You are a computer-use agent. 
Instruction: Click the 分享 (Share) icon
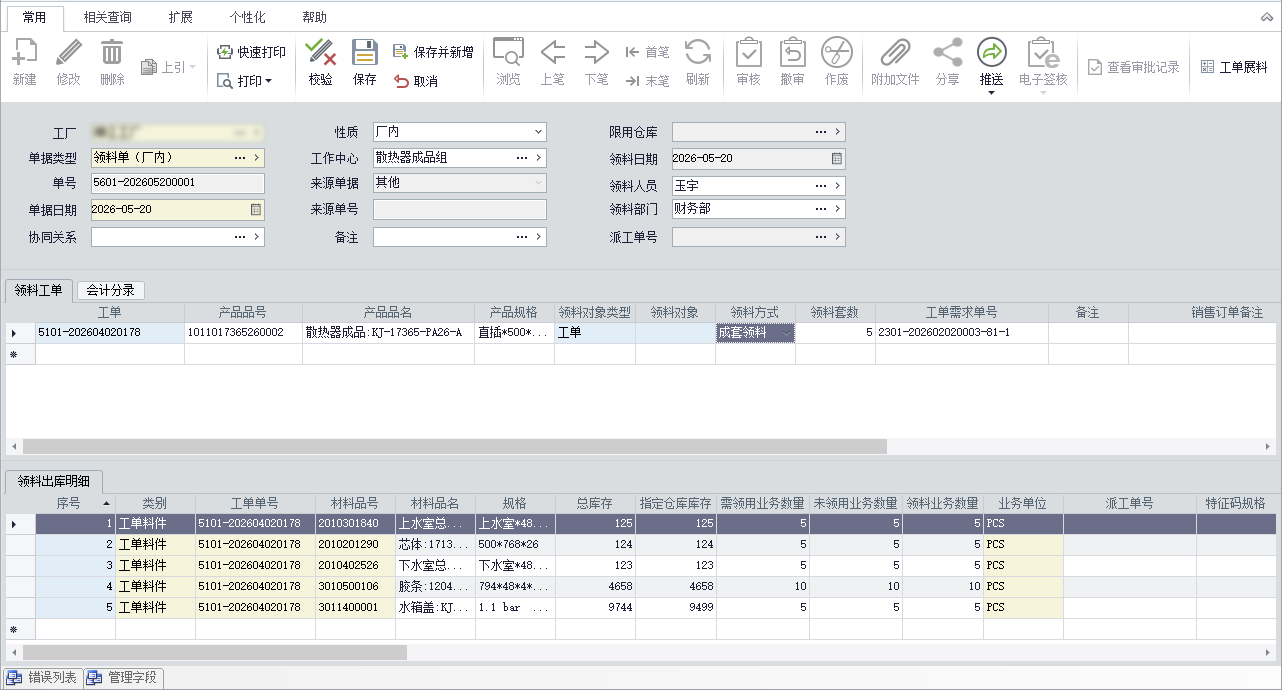click(947, 52)
